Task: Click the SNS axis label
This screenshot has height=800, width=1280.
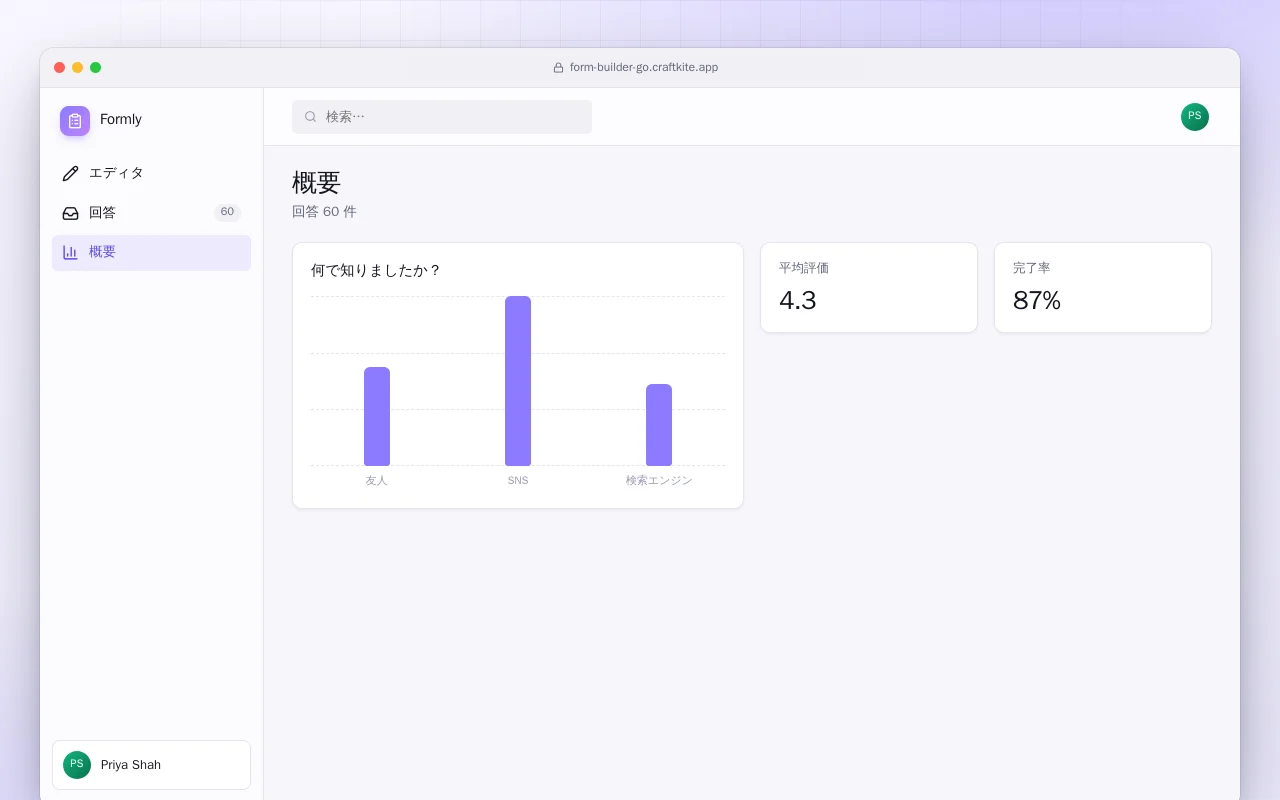Action: [x=518, y=480]
